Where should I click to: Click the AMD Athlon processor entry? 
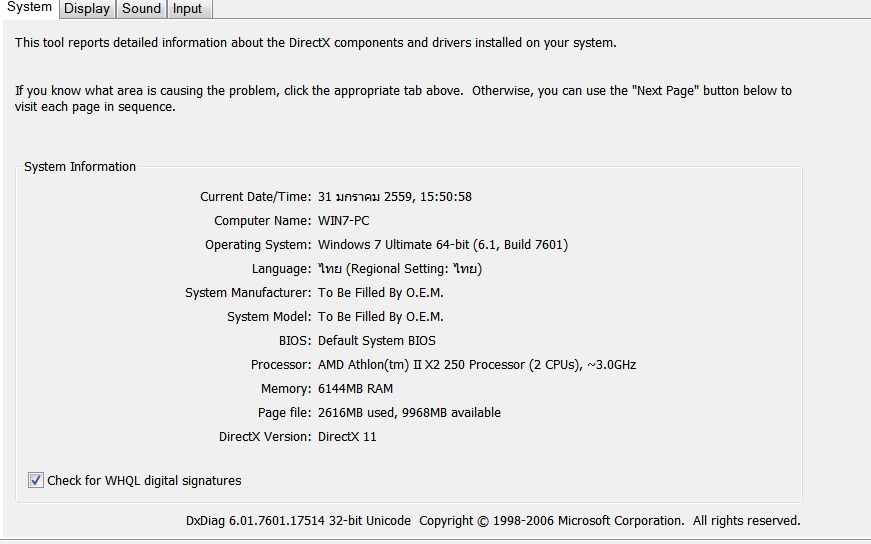476,365
